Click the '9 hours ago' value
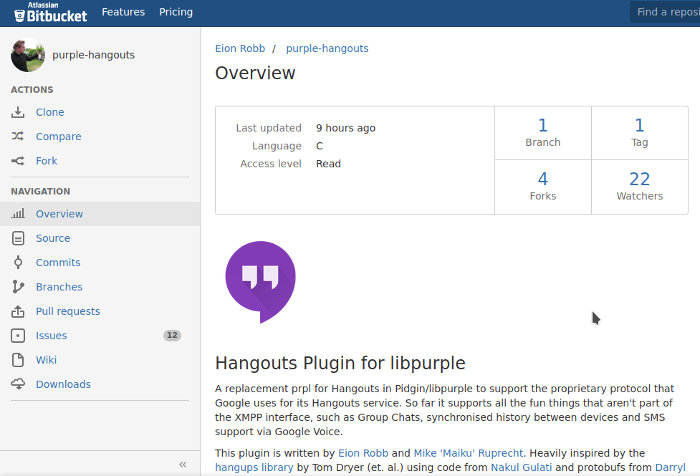 point(346,128)
